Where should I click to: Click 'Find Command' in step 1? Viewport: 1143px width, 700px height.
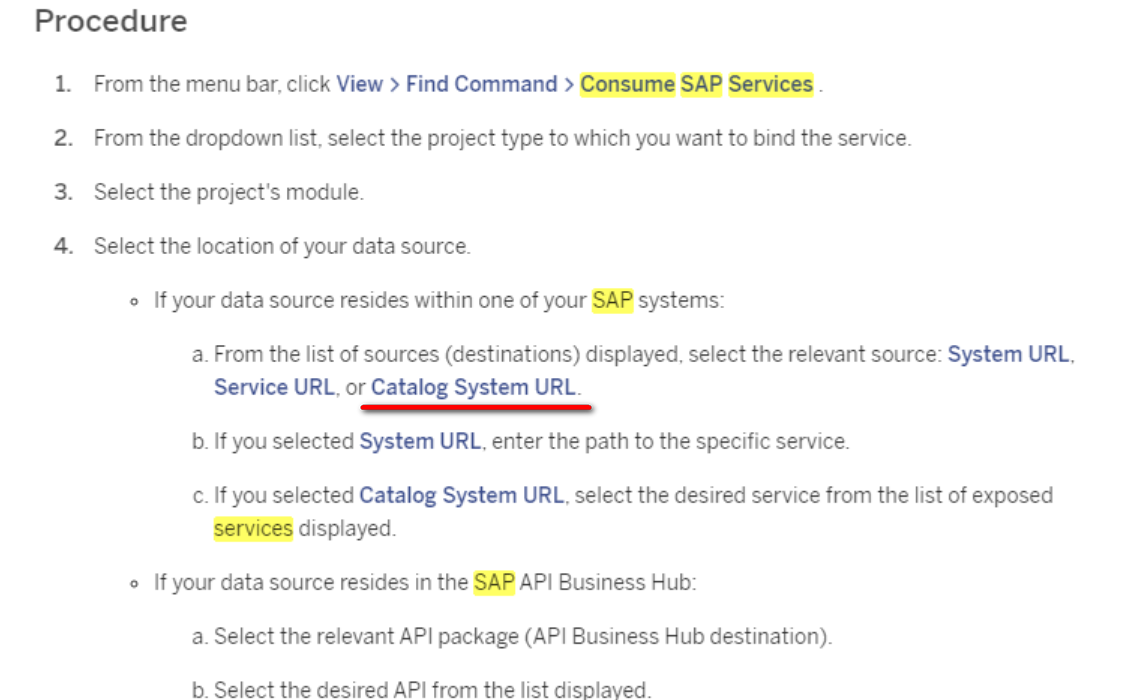click(x=482, y=84)
